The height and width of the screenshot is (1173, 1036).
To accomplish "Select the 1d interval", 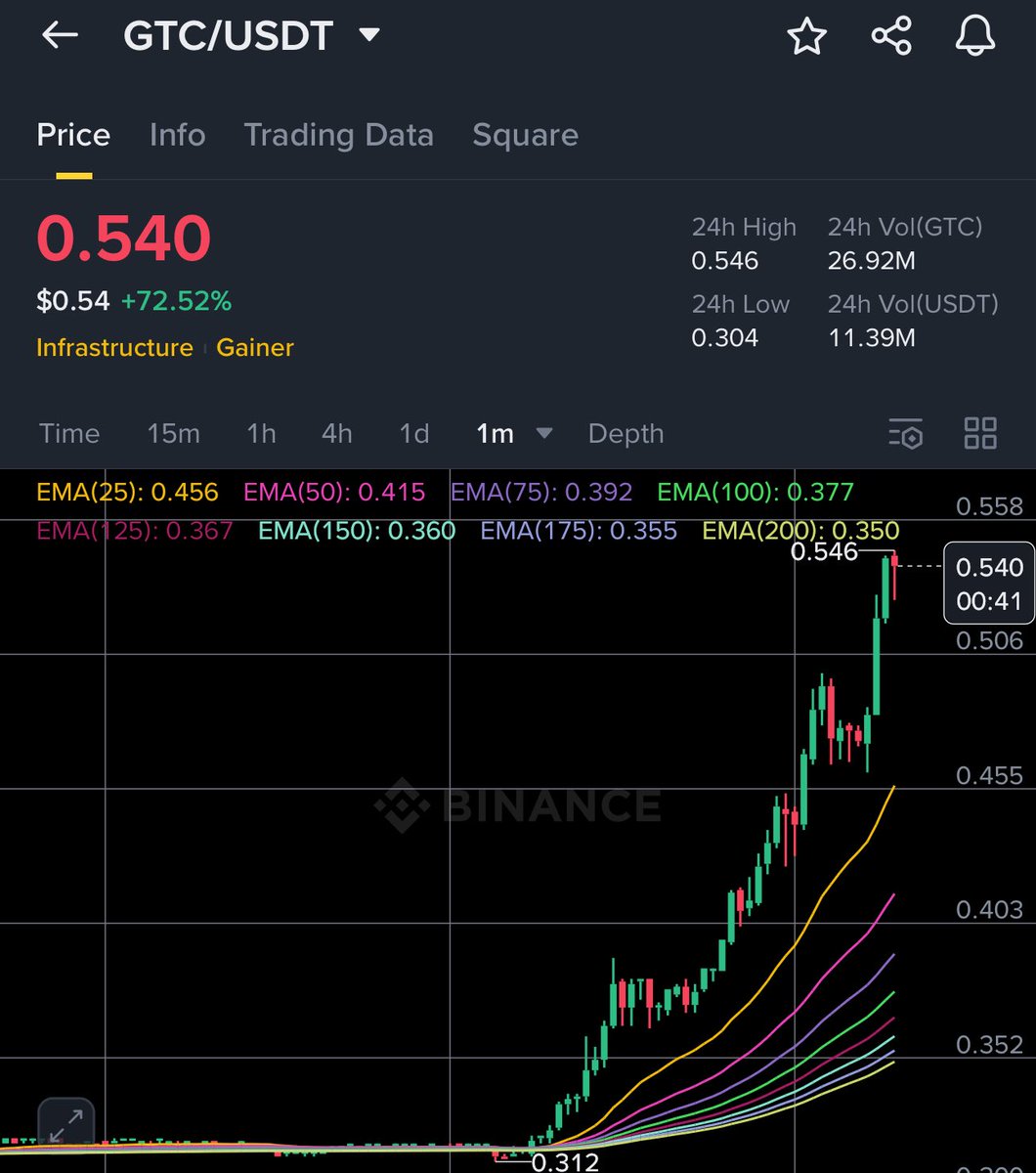I will click(x=414, y=433).
